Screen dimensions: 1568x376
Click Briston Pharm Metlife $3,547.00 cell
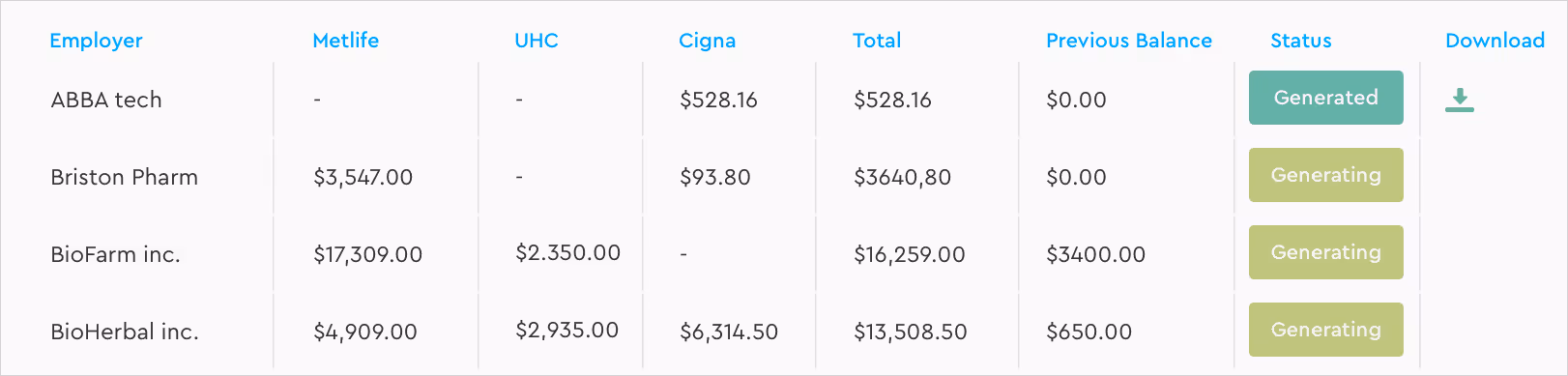point(363,177)
